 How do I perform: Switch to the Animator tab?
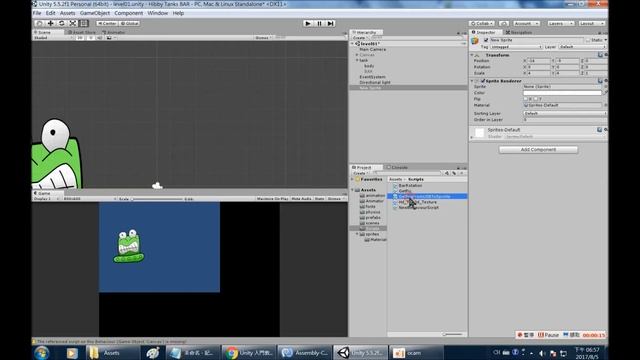(x=113, y=32)
